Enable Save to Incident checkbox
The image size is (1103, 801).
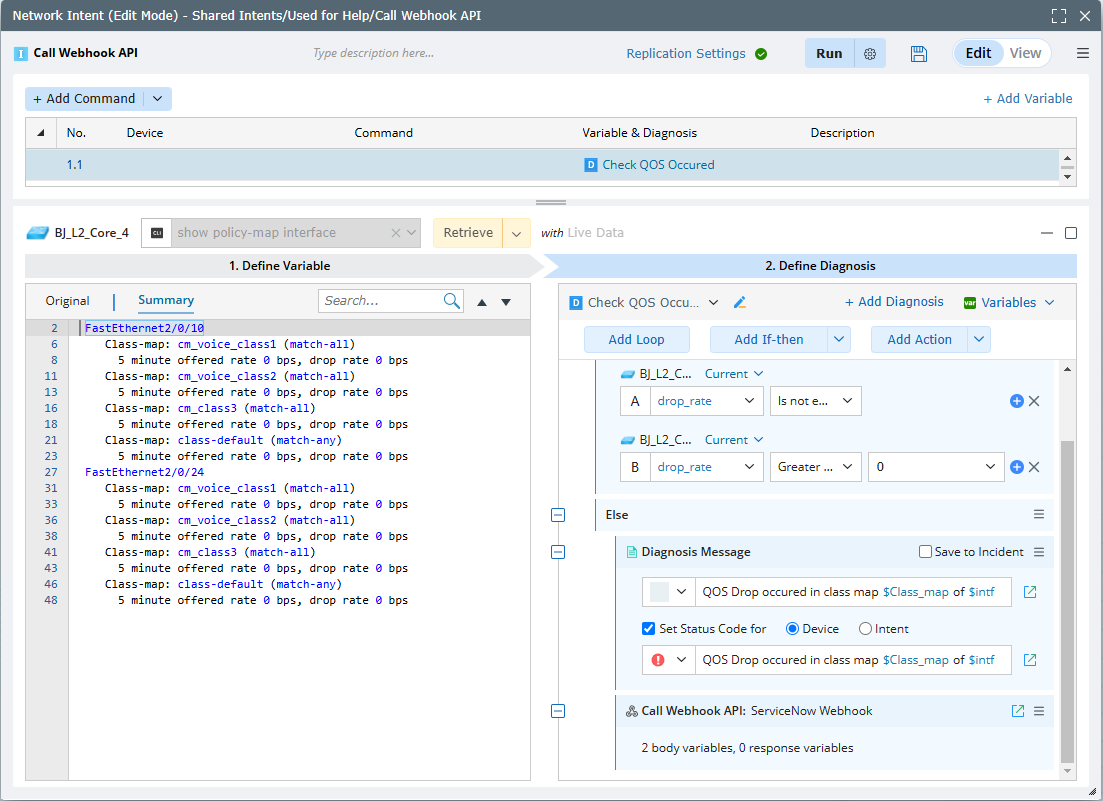[925, 552]
